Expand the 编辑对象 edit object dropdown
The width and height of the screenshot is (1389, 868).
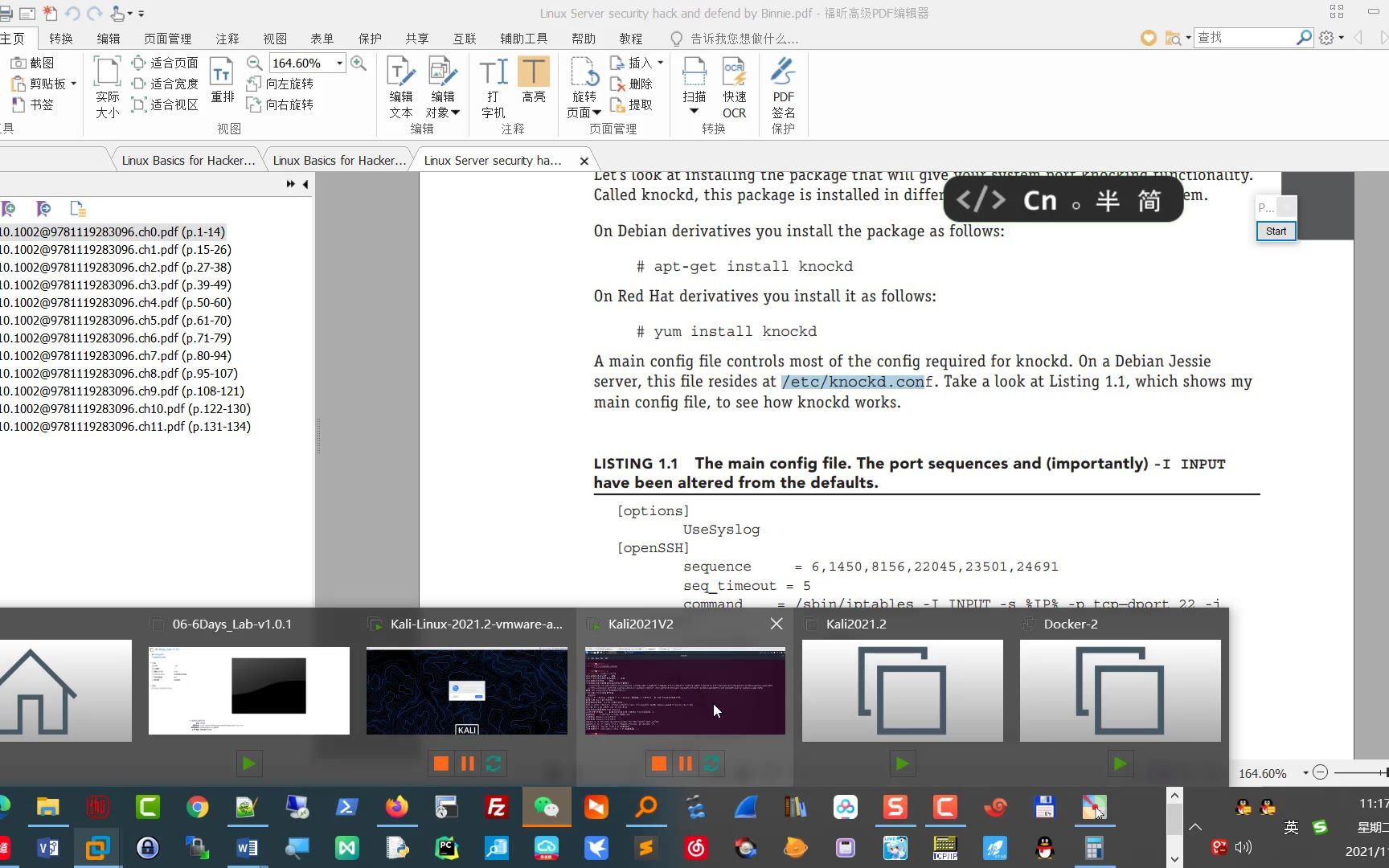pos(455,113)
